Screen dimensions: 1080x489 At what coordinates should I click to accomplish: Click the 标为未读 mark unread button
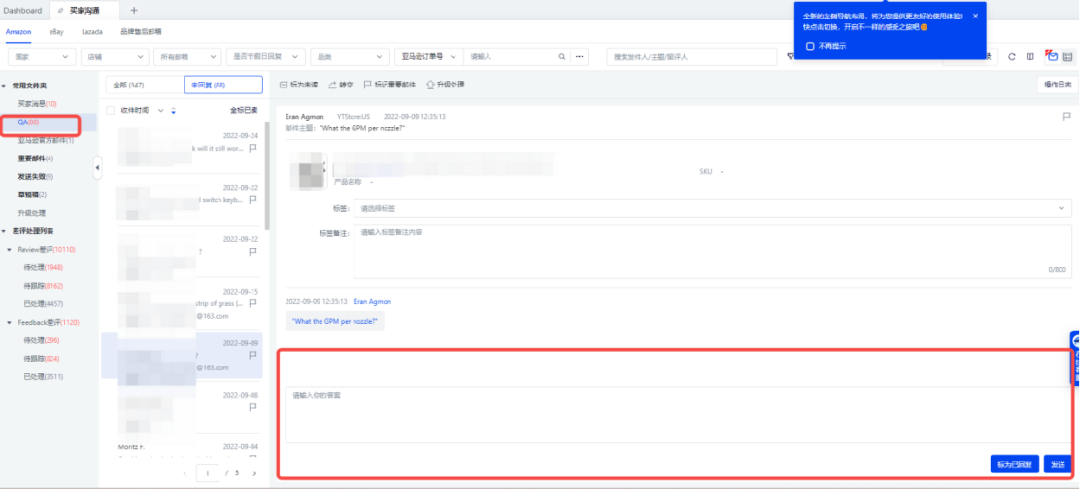pyautogui.click(x=300, y=85)
